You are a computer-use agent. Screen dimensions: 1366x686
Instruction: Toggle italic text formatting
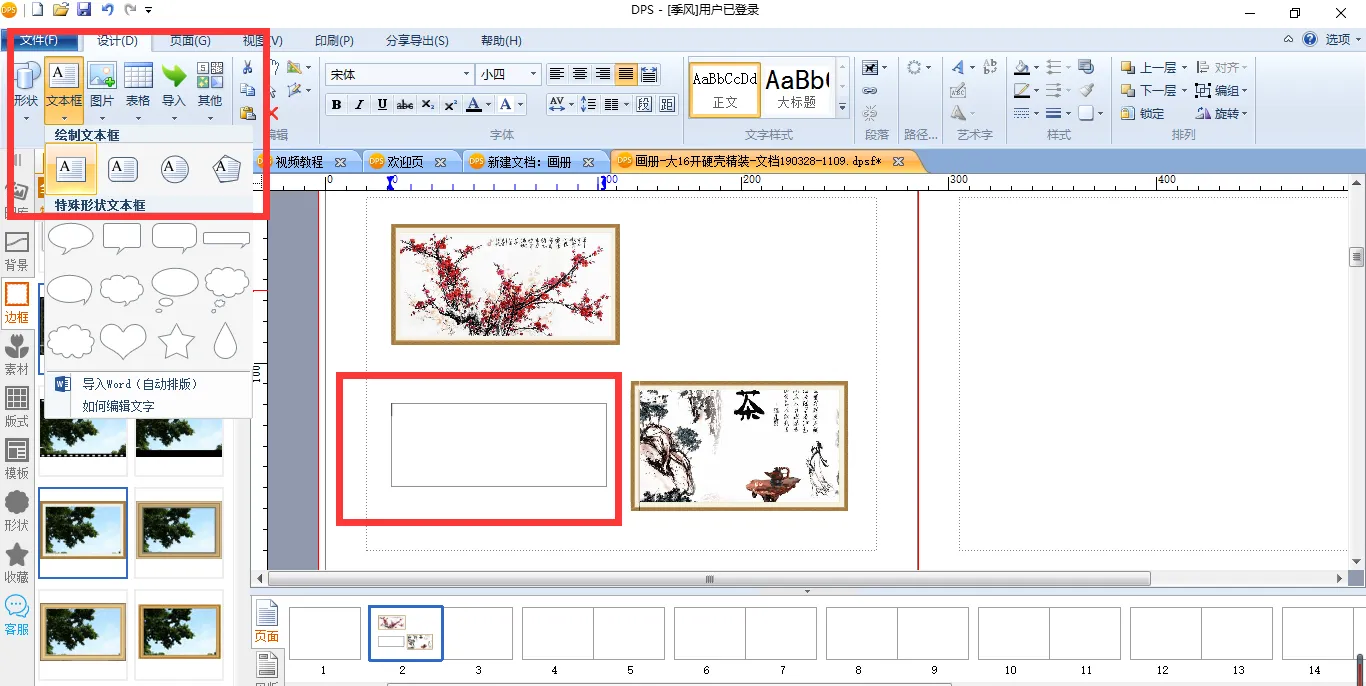coord(360,105)
